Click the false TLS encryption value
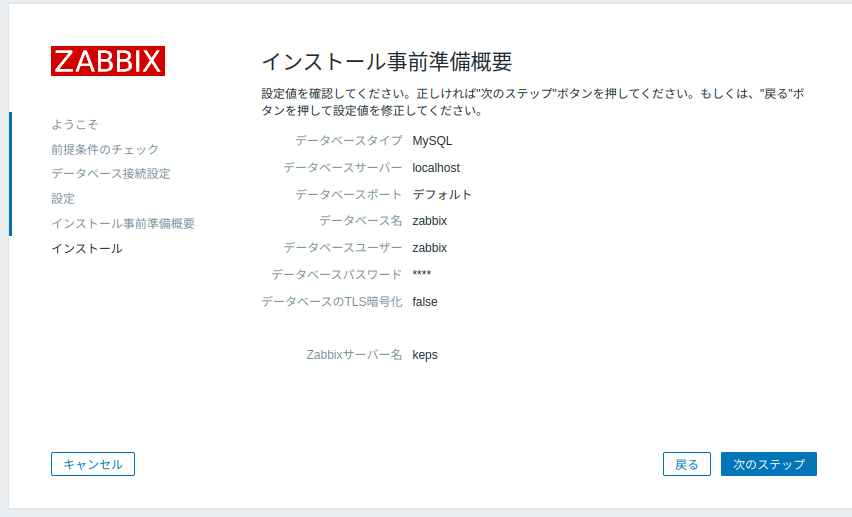This screenshot has width=852, height=517. 425,301
